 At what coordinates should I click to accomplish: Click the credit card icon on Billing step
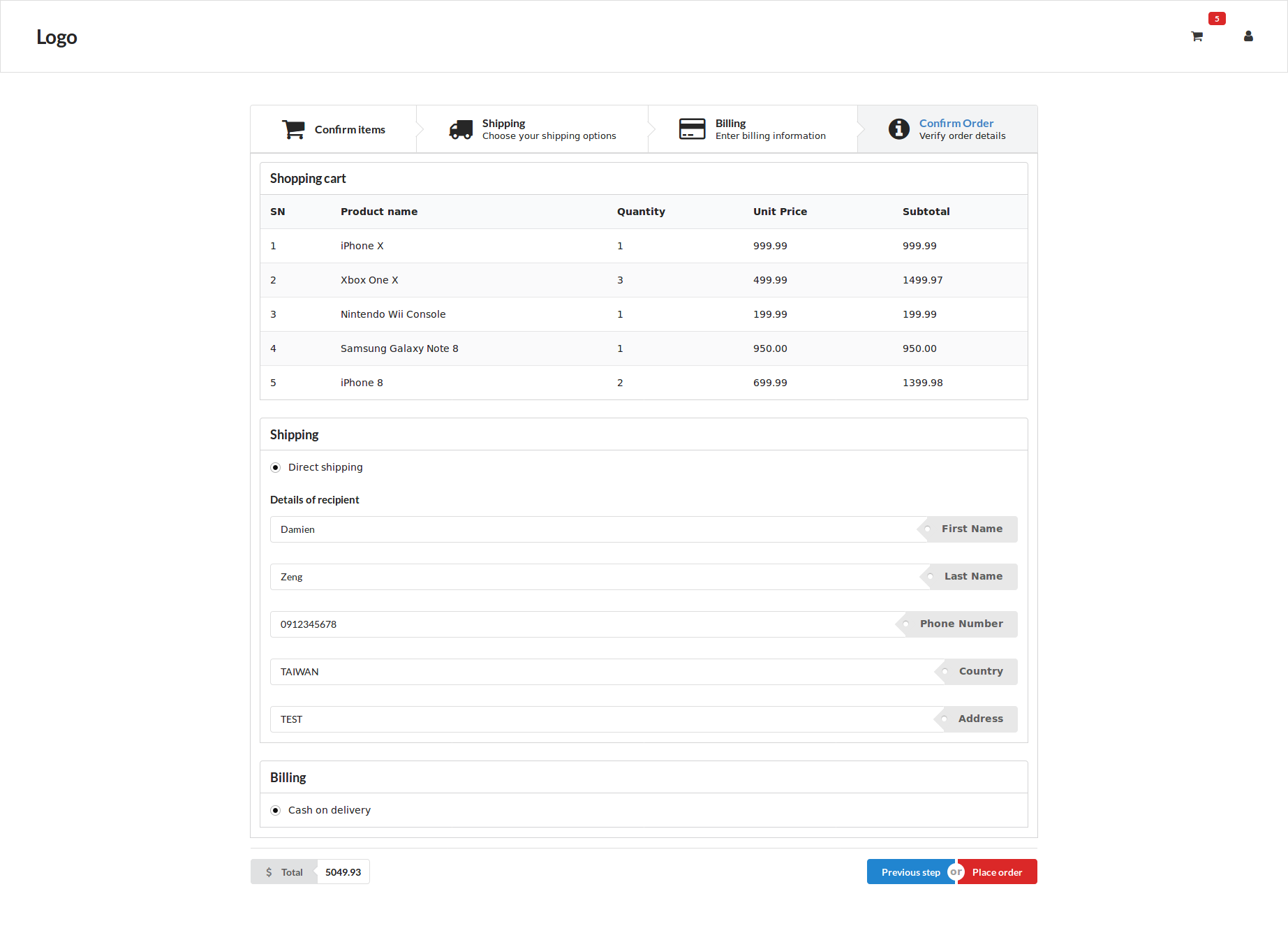tap(692, 128)
